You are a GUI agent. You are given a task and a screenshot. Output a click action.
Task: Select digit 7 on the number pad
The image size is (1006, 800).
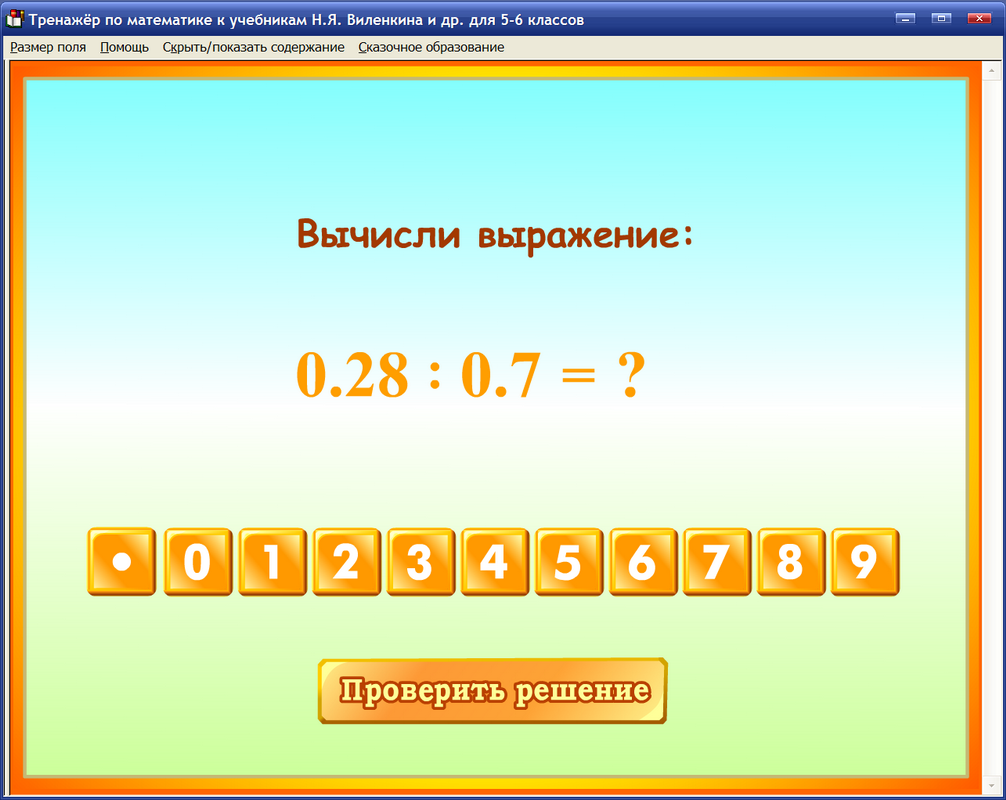pos(716,562)
